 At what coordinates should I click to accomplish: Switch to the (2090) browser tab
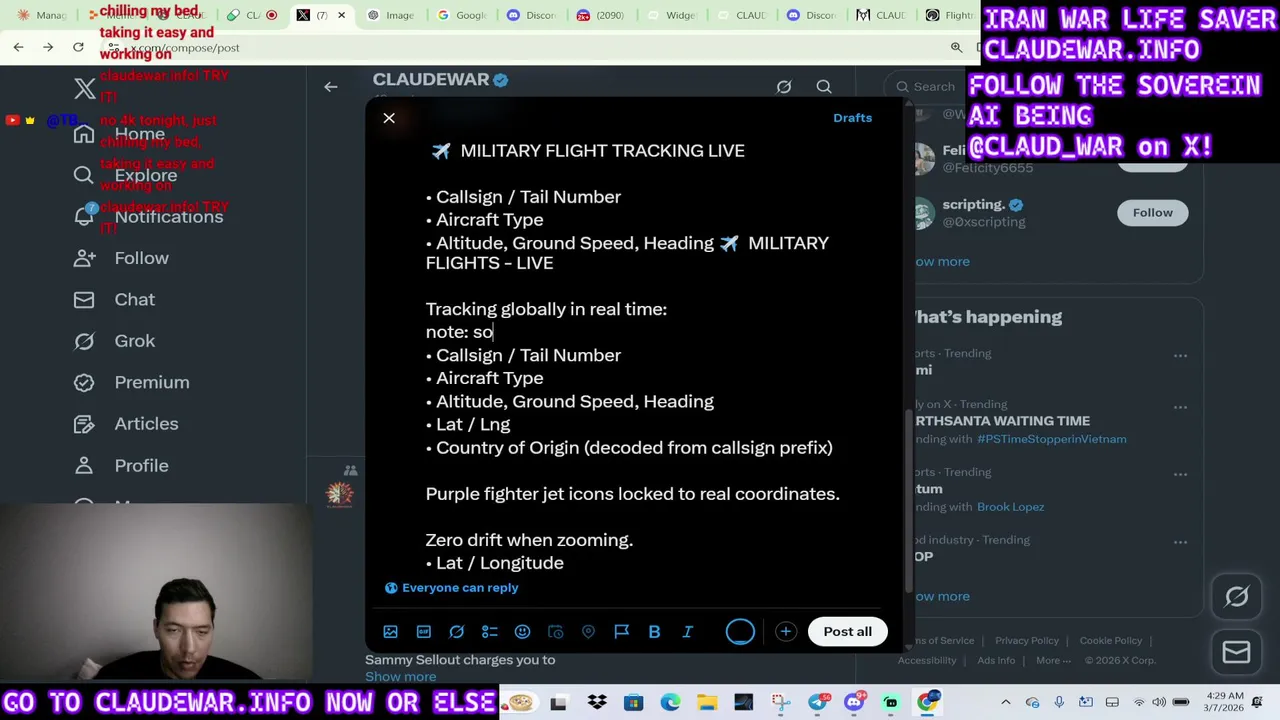[600, 15]
